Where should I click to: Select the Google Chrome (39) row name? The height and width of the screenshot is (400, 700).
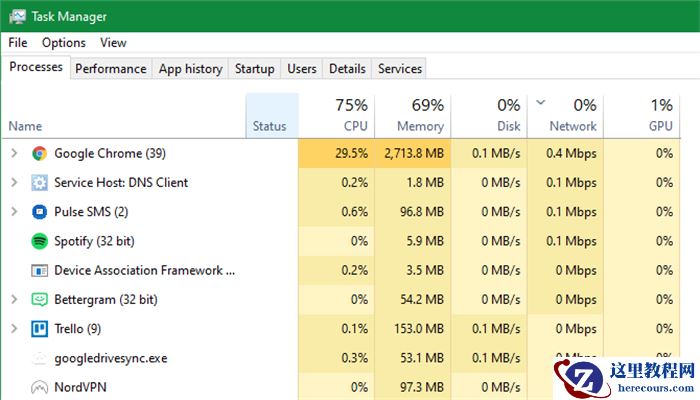click(110, 154)
